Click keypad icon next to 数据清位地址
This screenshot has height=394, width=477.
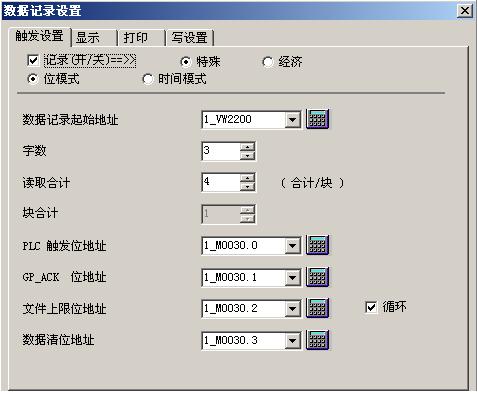coord(317,340)
